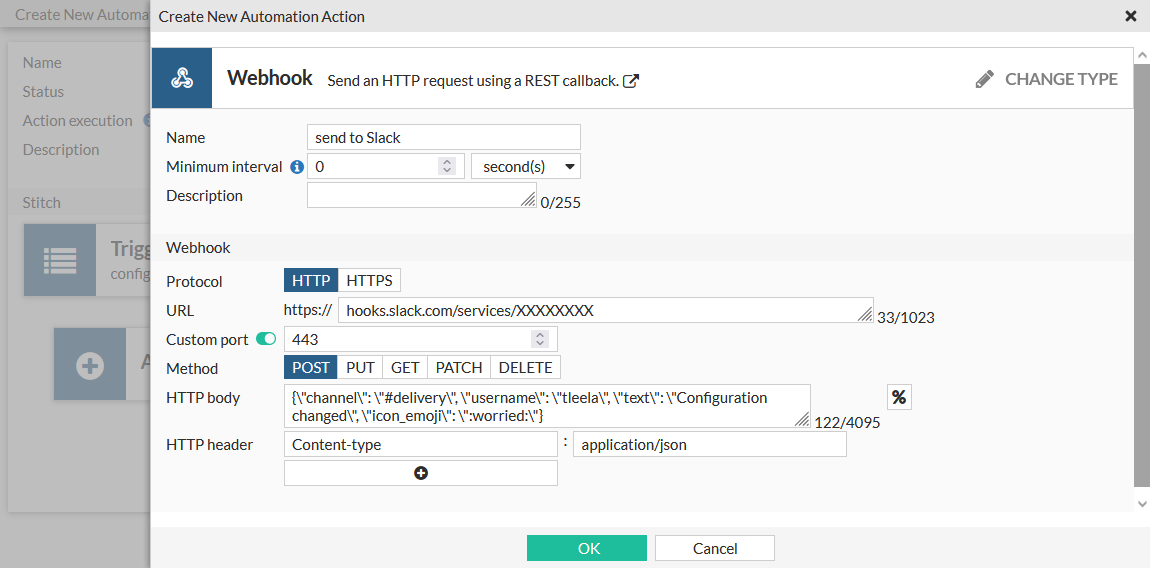This screenshot has height=568, width=1150.
Task: Insert a variable with the percent icon
Action: (899, 398)
